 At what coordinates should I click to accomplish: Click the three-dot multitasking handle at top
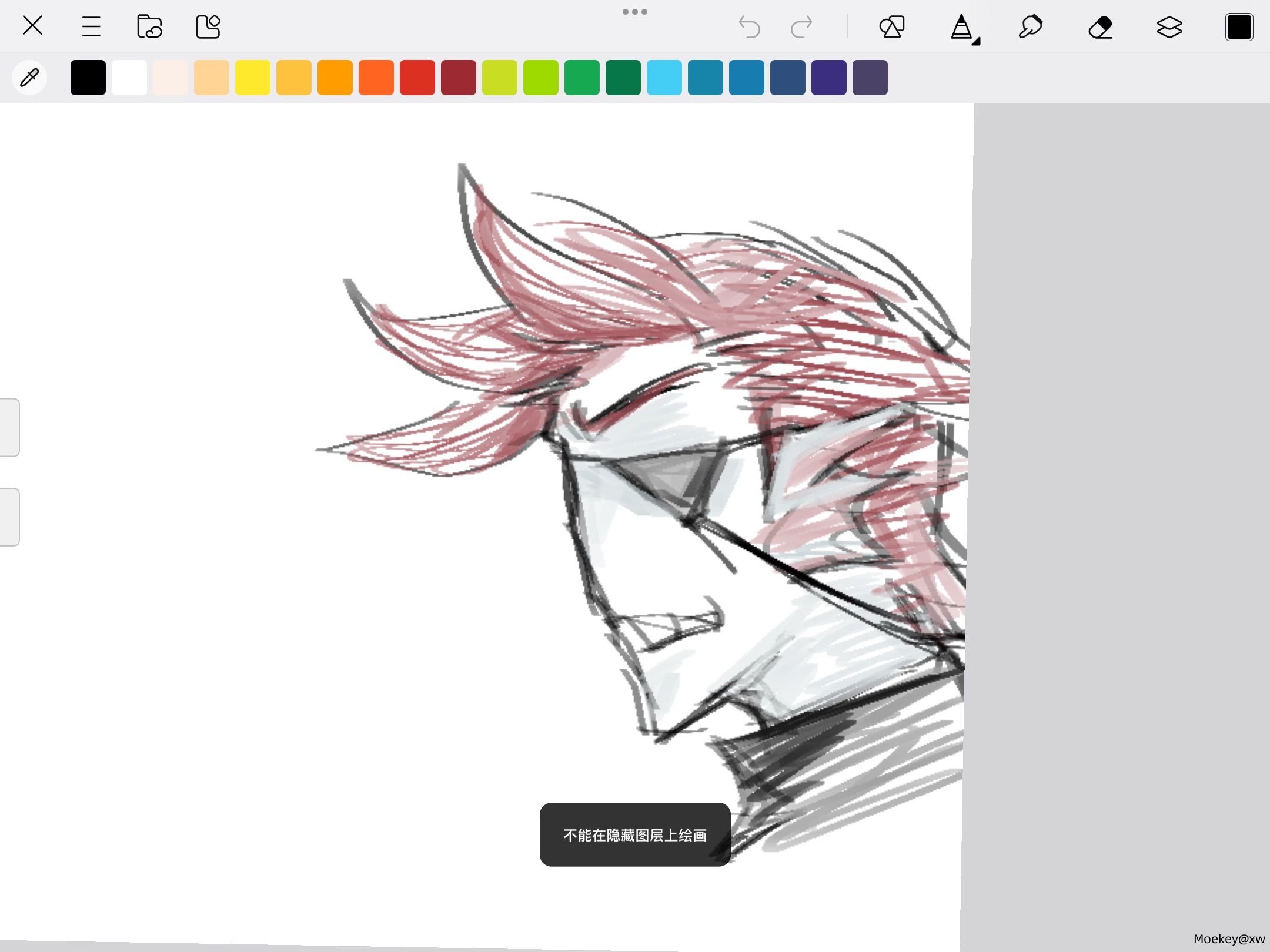point(635,12)
